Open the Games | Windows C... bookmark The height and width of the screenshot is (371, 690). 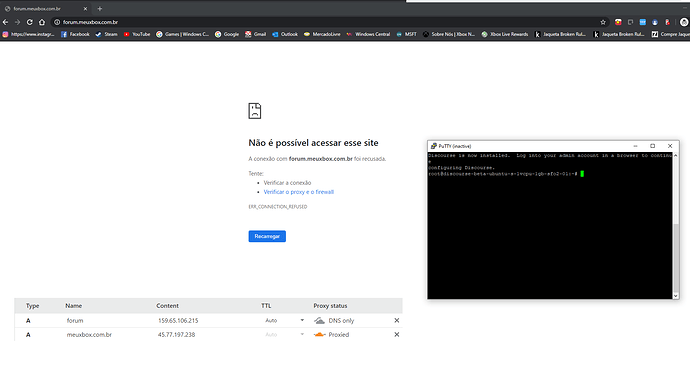point(182,34)
